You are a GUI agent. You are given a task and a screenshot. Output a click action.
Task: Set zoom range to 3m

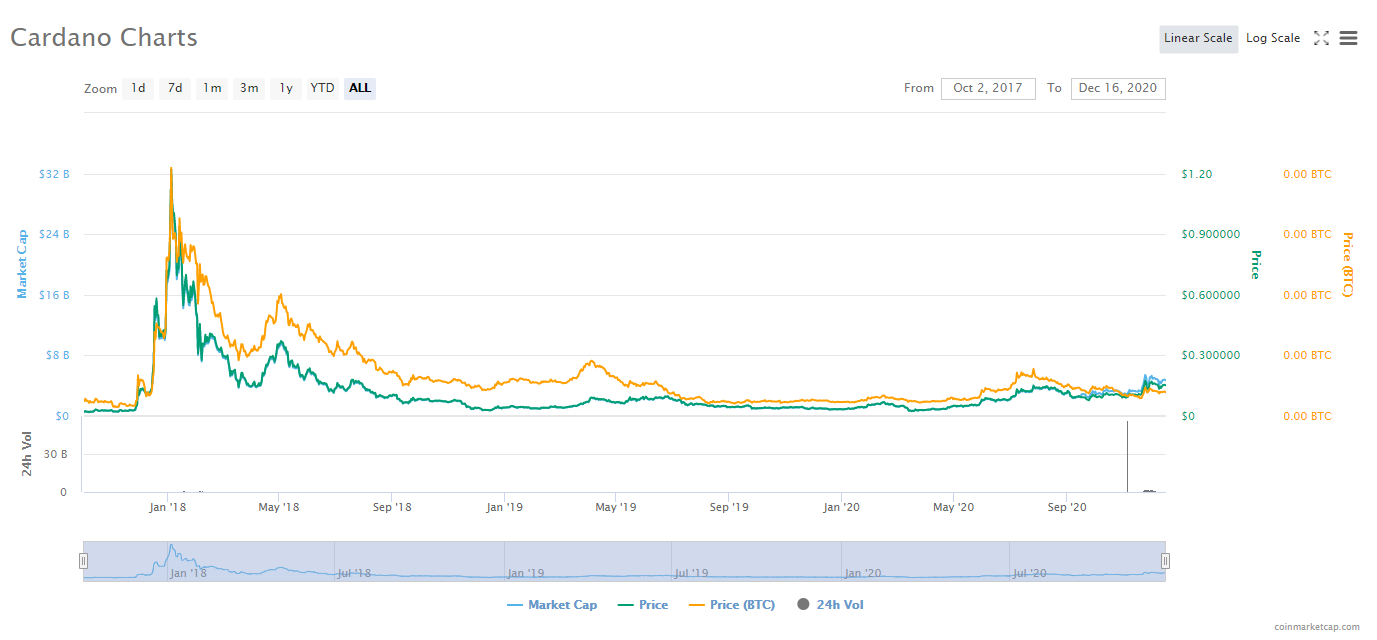coord(249,88)
